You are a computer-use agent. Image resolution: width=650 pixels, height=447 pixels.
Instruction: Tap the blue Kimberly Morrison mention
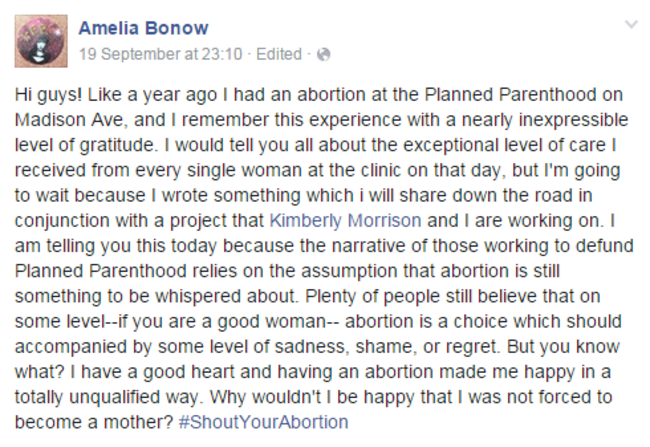(345, 220)
